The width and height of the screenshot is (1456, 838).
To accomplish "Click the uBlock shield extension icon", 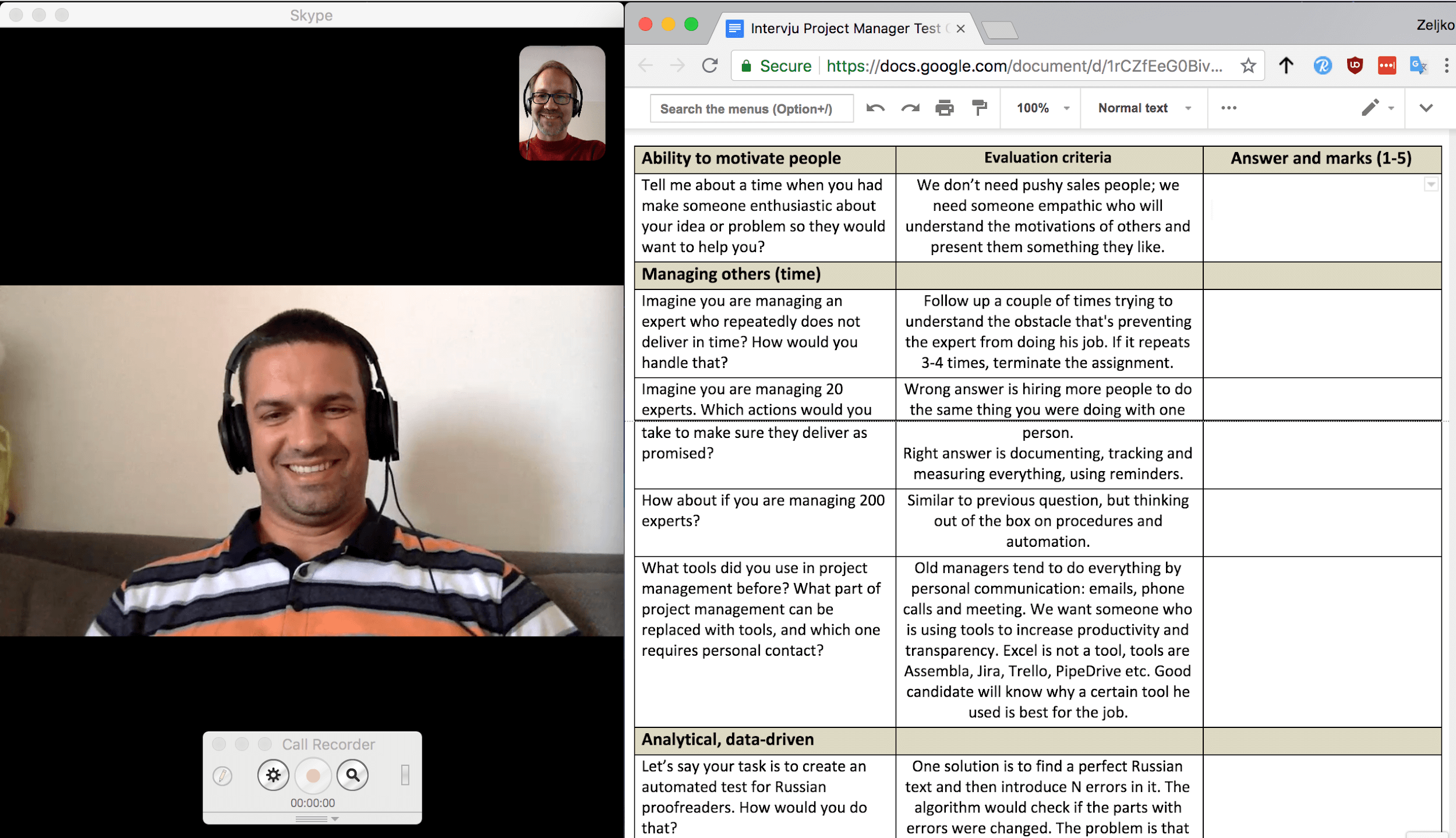I will pyautogui.click(x=1355, y=66).
